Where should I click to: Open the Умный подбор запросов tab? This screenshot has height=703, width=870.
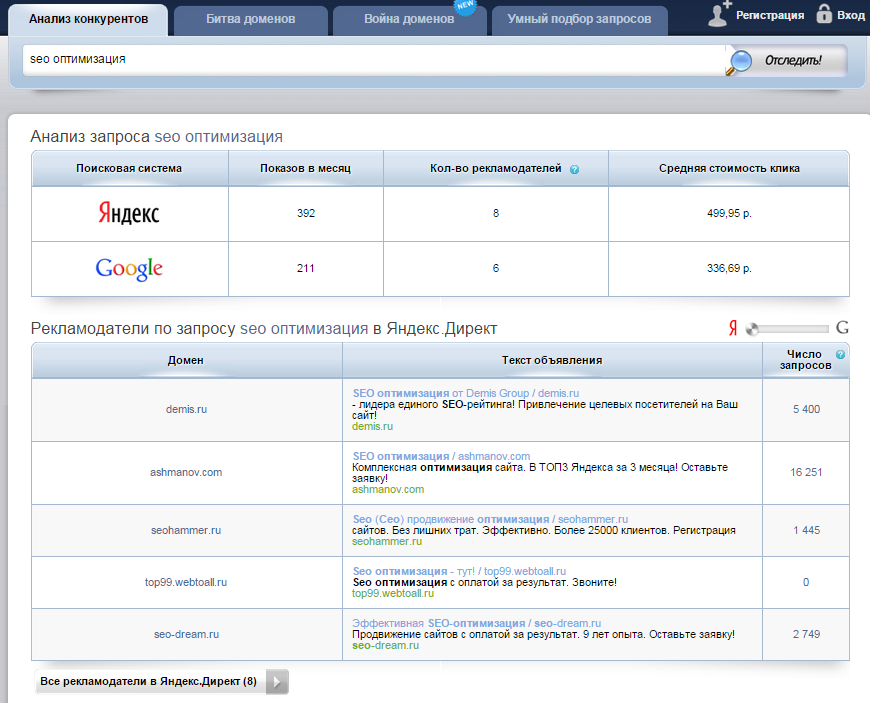click(x=579, y=20)
